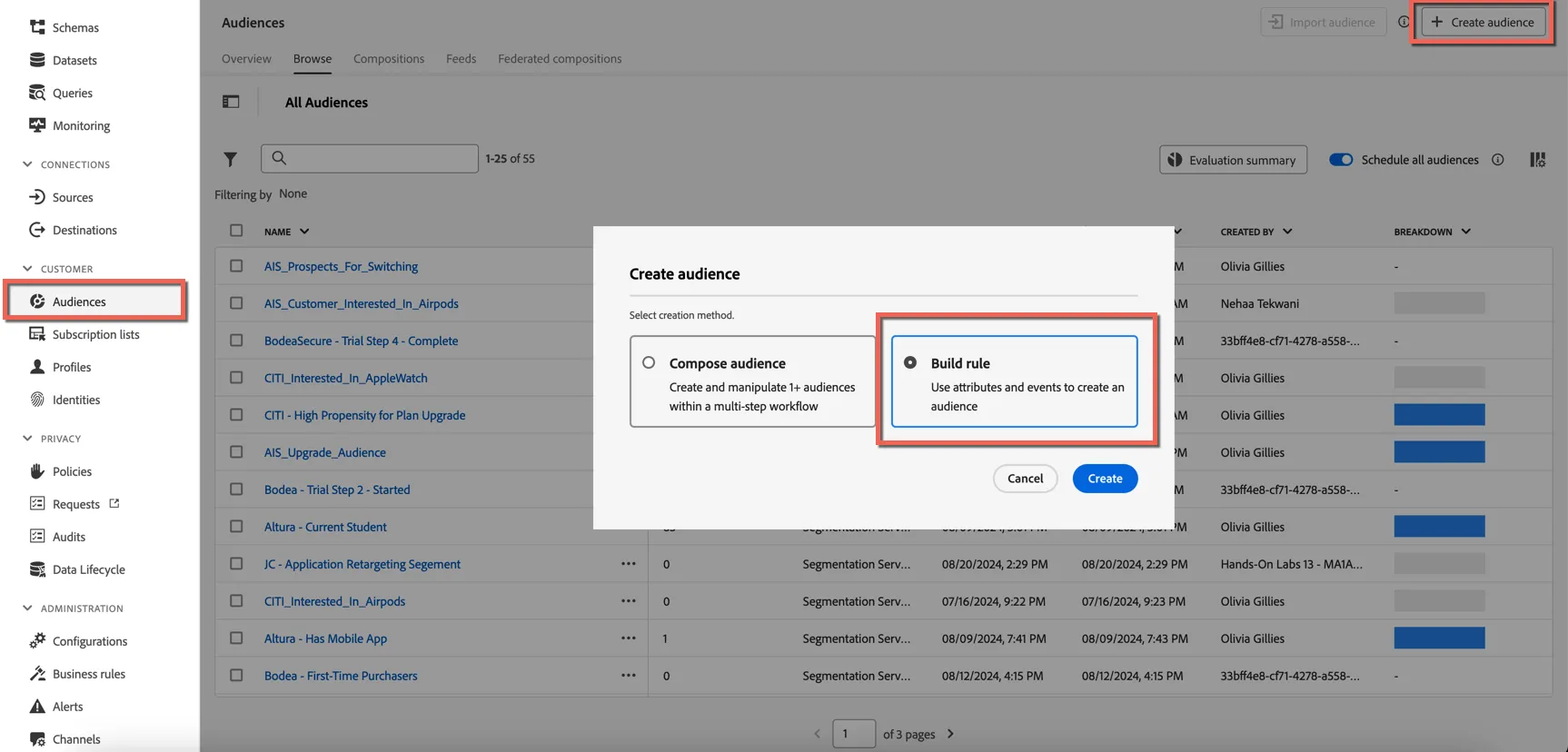This screenshot has width=1568, height=752.
Task: Open the NAME column sort dropdown
Action: (x=304, y=232)
